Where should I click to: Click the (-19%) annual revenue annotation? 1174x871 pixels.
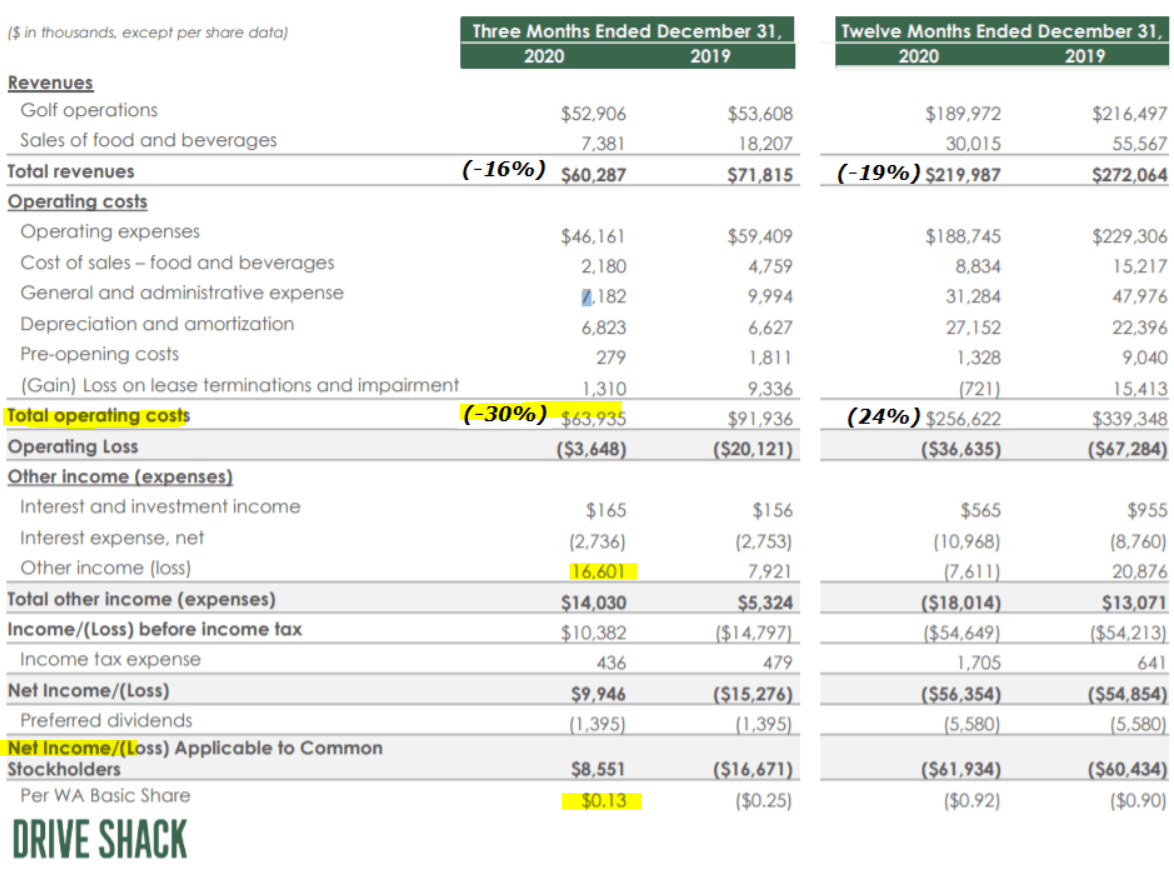878,173
